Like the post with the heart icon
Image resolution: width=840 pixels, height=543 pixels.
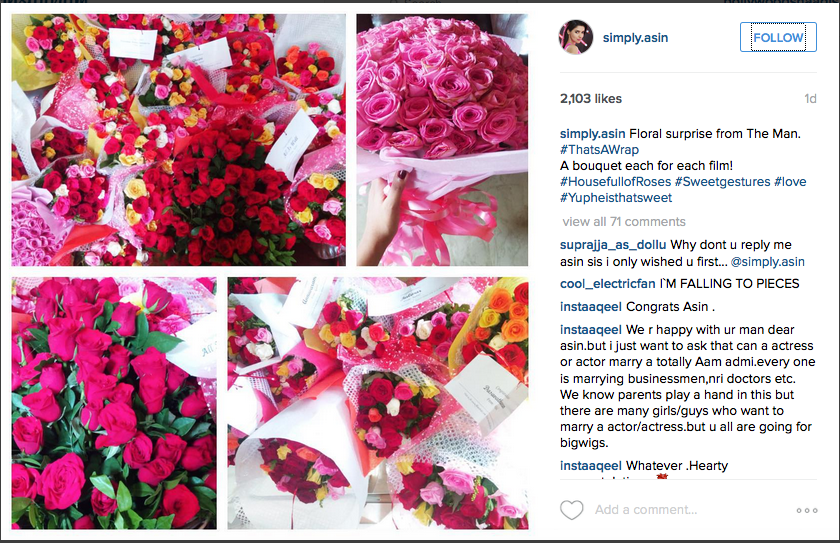(x=572, y=510)
